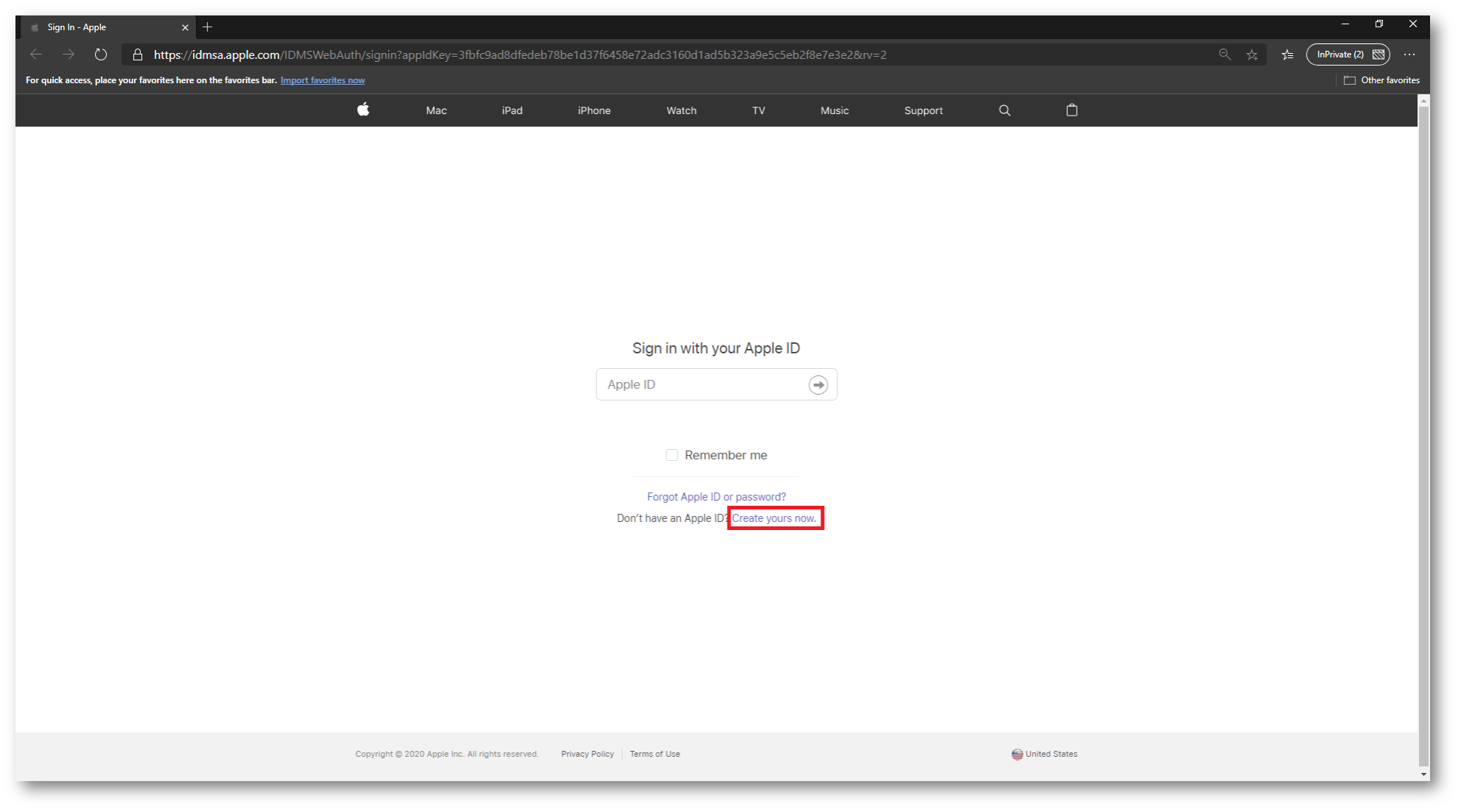Open the shopping bag icon
The image size is (1461, 812).
1072,110
